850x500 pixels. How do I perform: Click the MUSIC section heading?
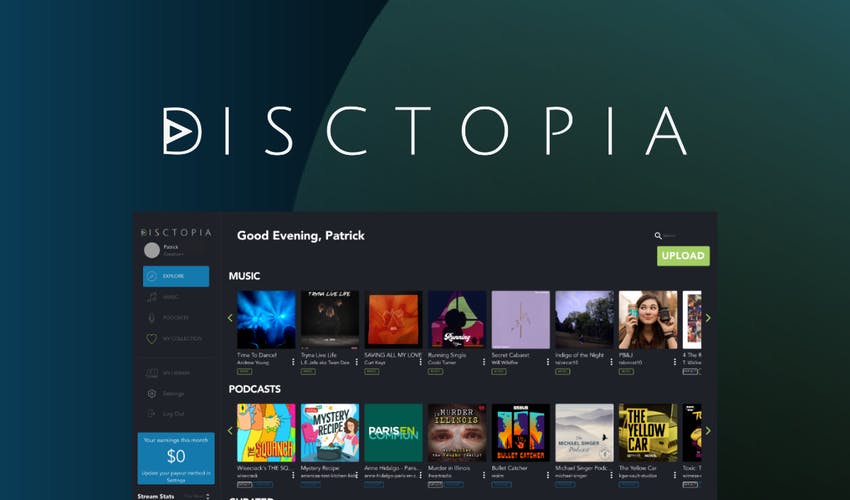point(244,276)
